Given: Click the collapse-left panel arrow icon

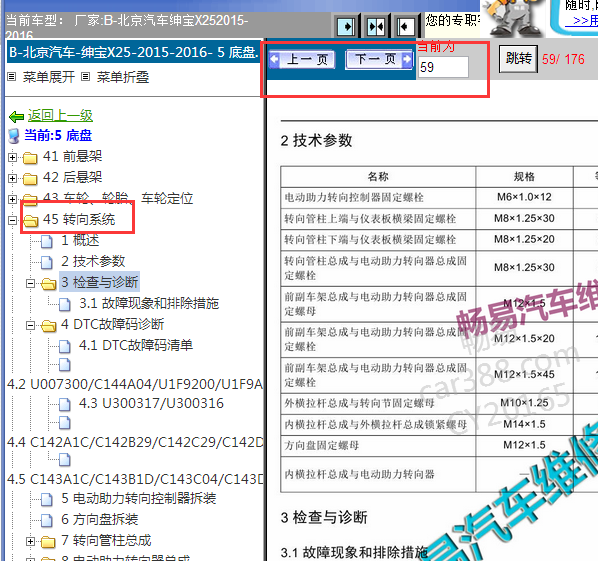Looking at the screenshot, I should [x=405, y=26].
